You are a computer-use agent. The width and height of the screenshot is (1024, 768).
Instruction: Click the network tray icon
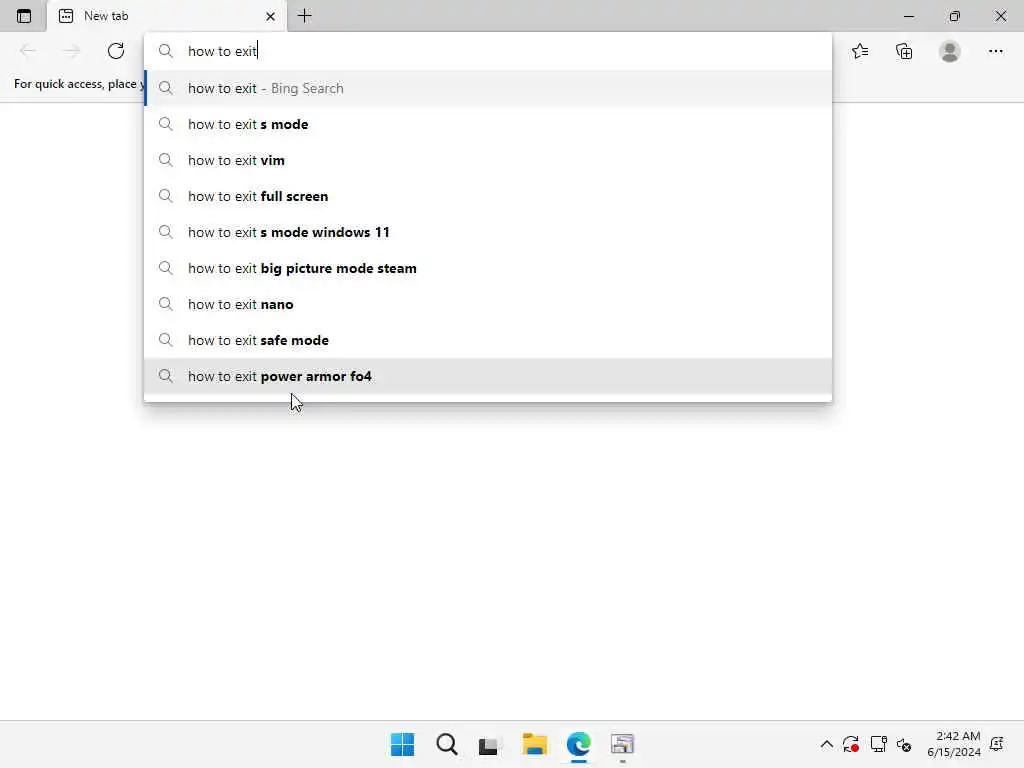pyautogui.click(x=878, y=744)
